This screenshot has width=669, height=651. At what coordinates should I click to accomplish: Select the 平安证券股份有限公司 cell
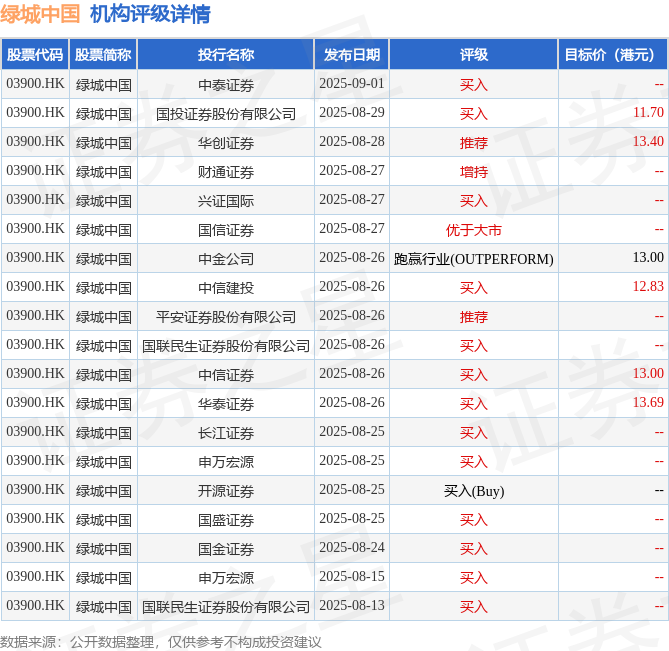(226, 317)
